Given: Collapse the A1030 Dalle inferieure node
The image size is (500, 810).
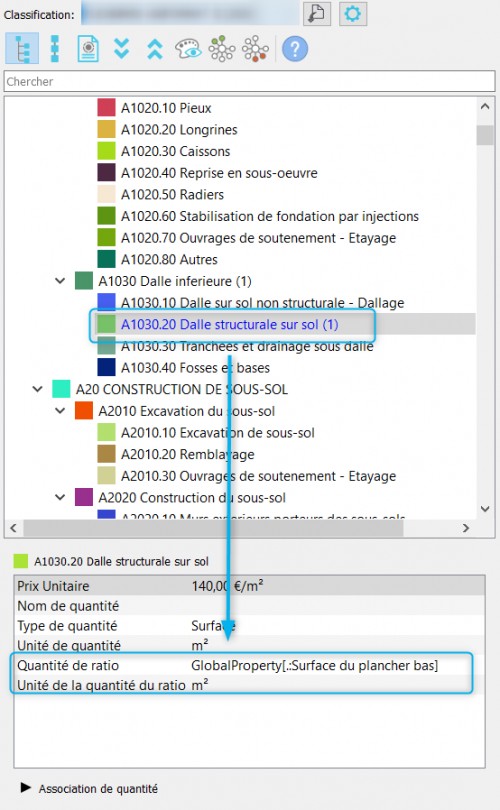Looking at the screenshot, I should tap(60, 281).
